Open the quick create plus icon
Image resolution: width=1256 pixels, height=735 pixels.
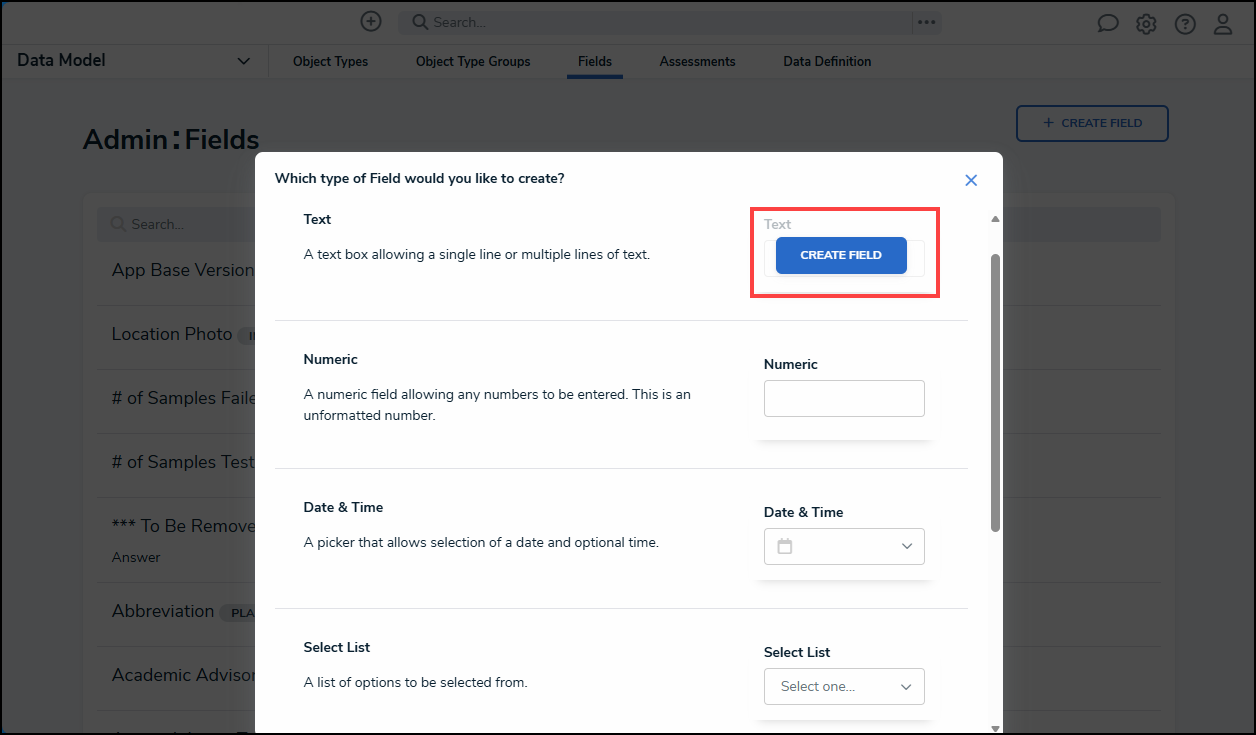pos(370,21)
